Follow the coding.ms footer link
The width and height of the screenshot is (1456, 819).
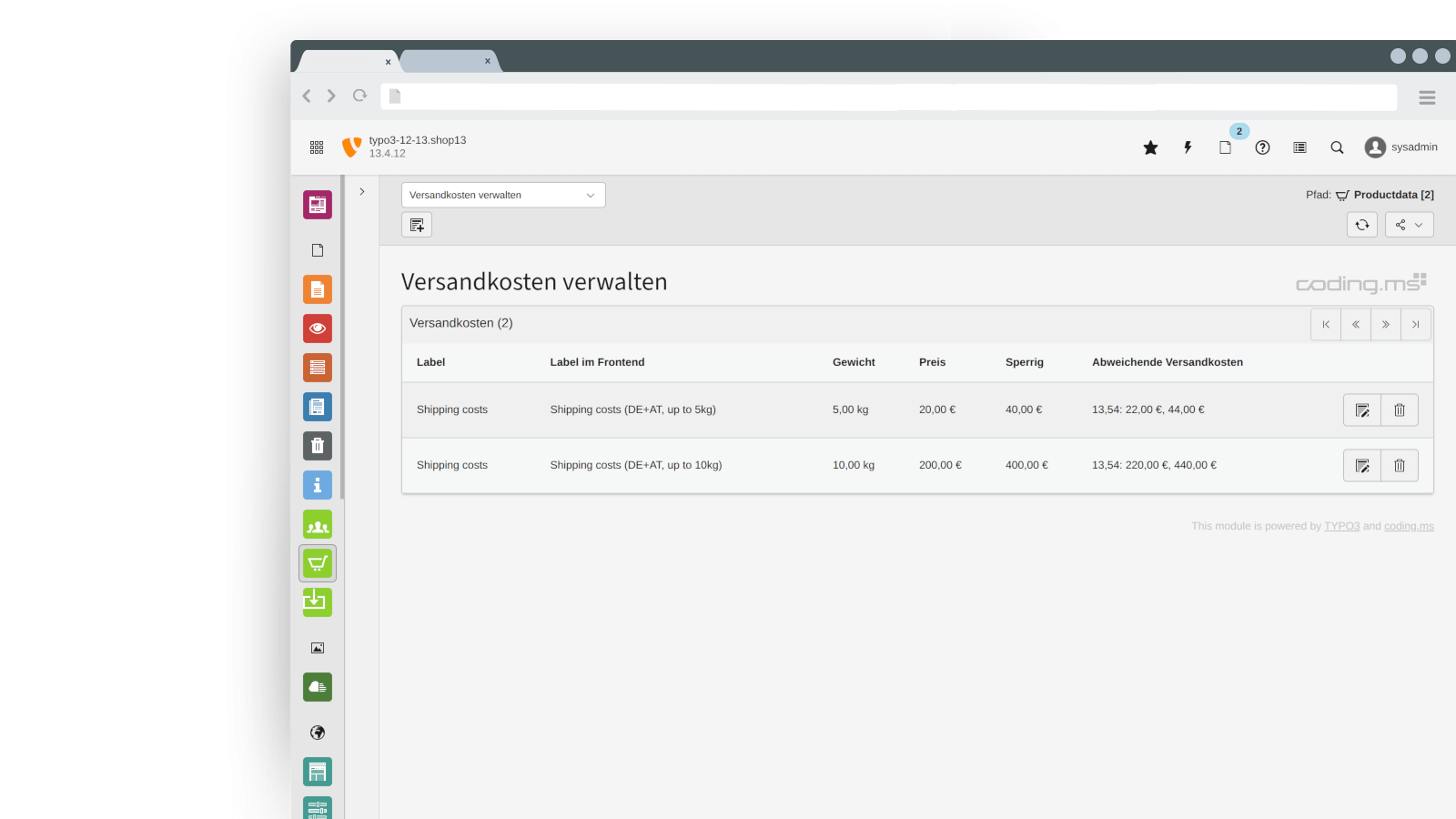1409,526
